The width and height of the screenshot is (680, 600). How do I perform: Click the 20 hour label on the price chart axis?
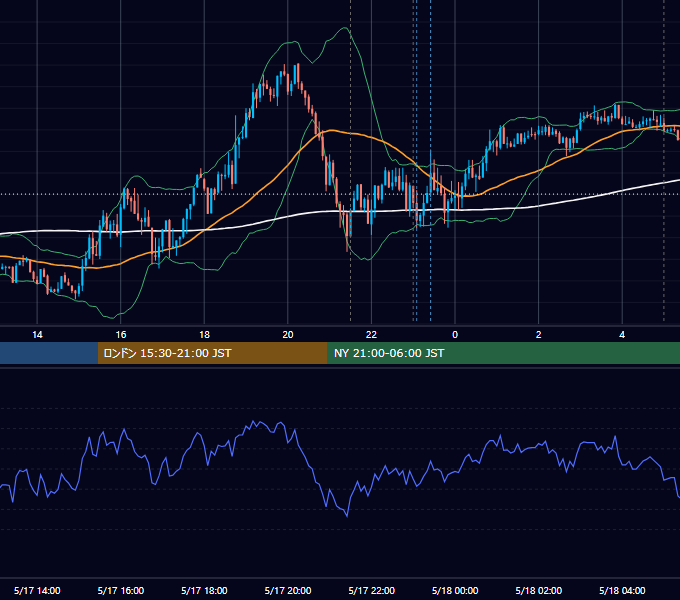coord(288,335)
